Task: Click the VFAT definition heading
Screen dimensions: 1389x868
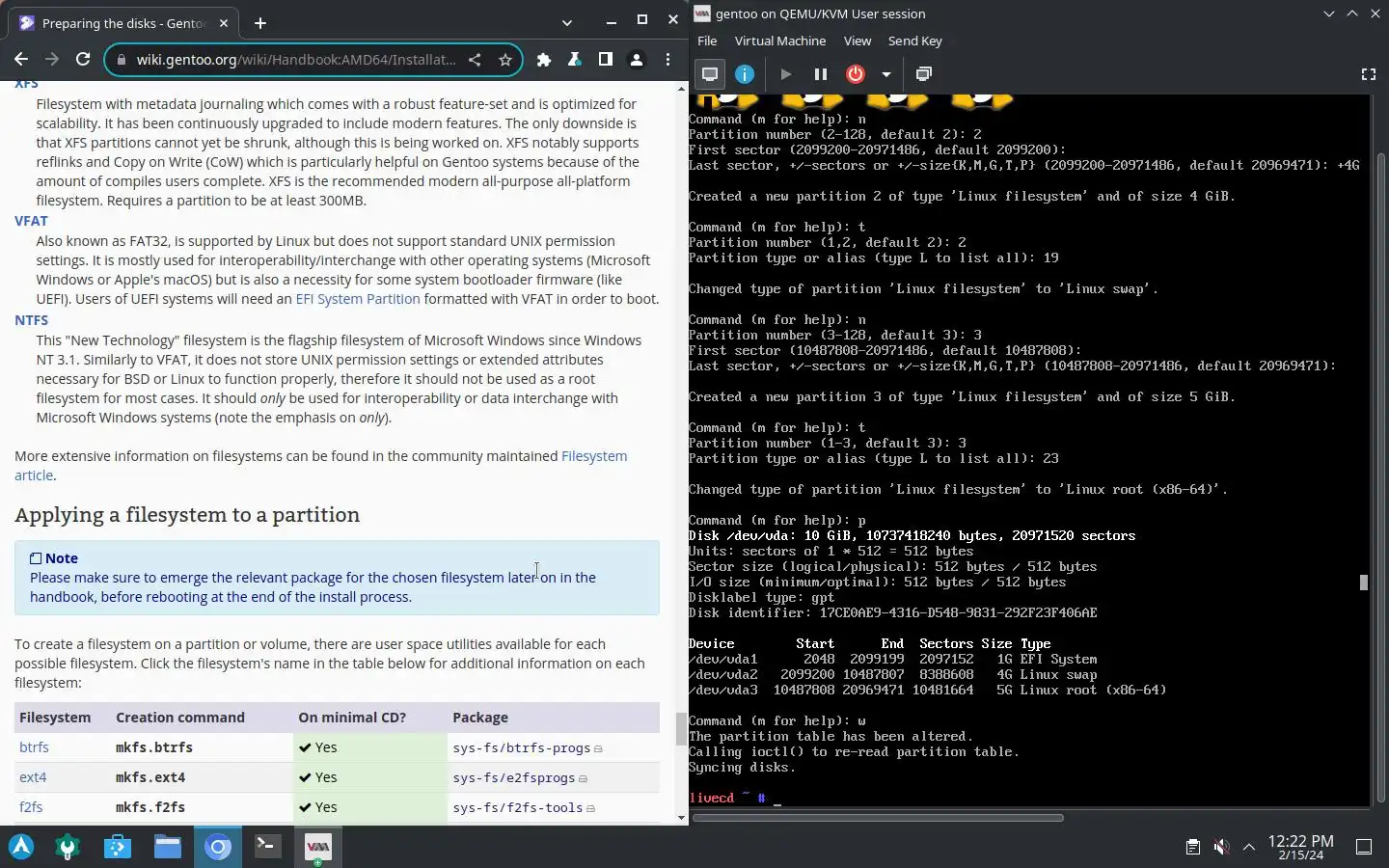Action: (31, 221)
